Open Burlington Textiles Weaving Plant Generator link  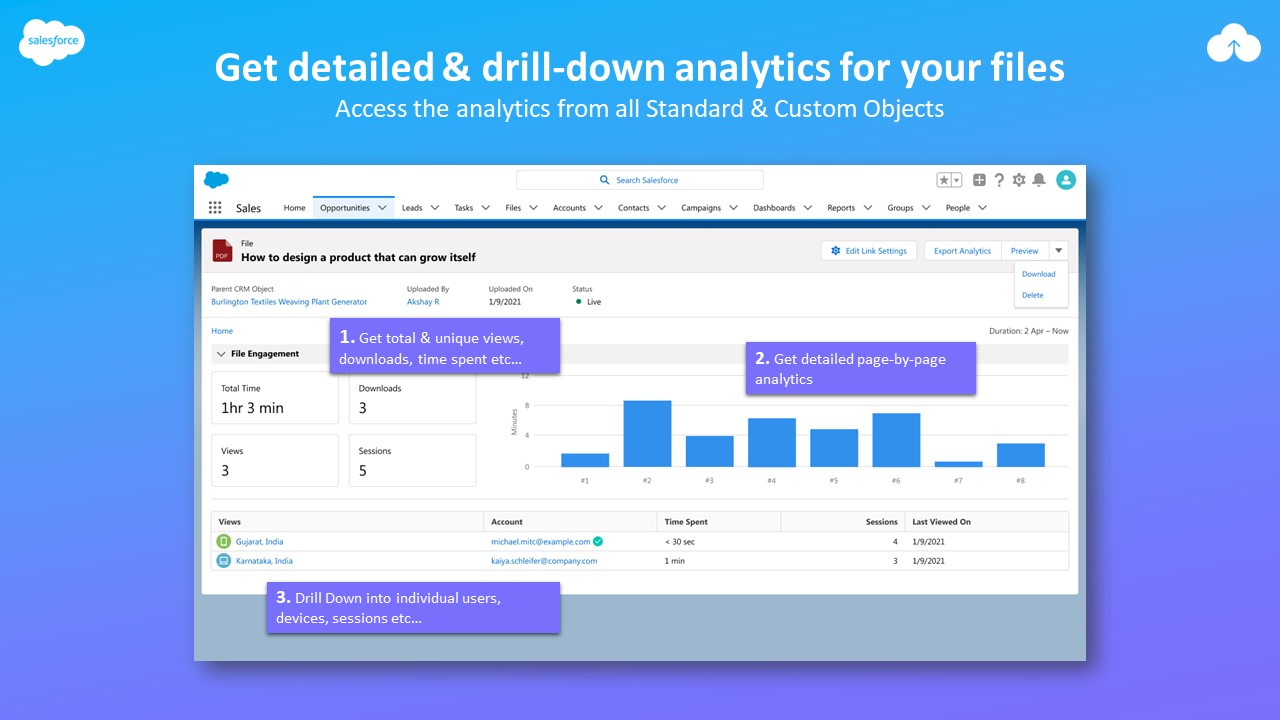[289, 302]
